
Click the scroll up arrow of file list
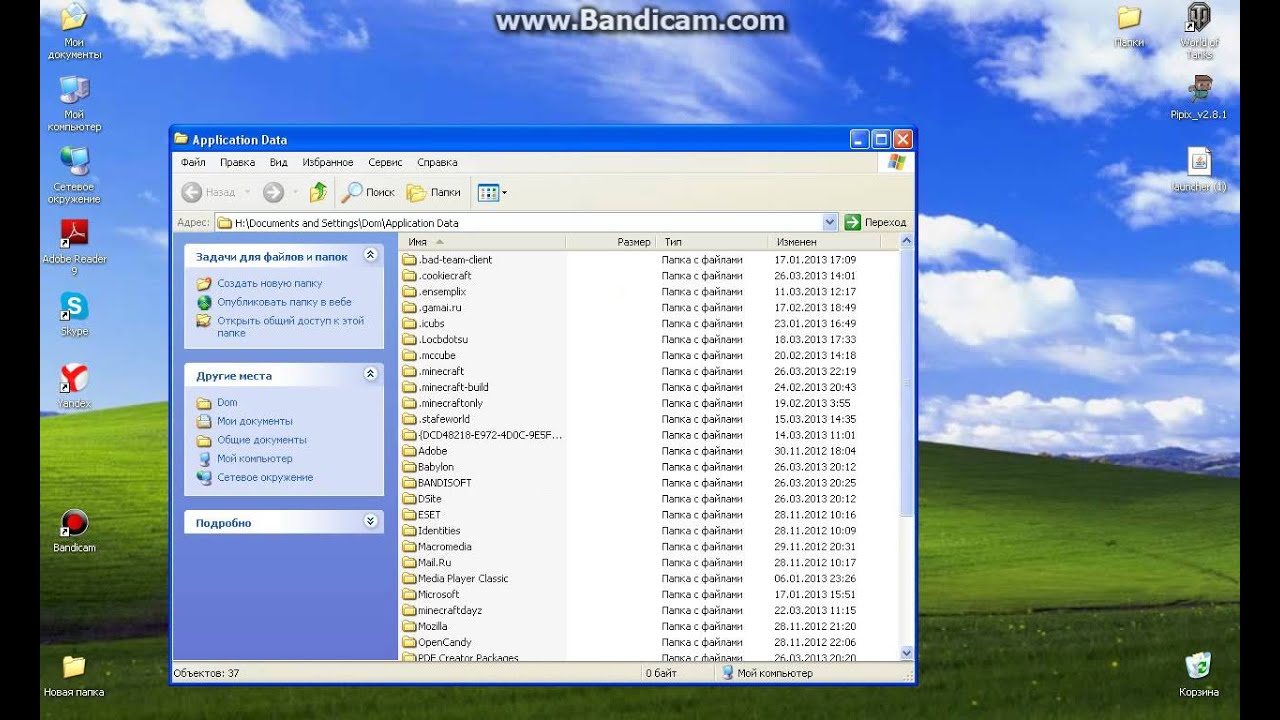click(906, 242)
